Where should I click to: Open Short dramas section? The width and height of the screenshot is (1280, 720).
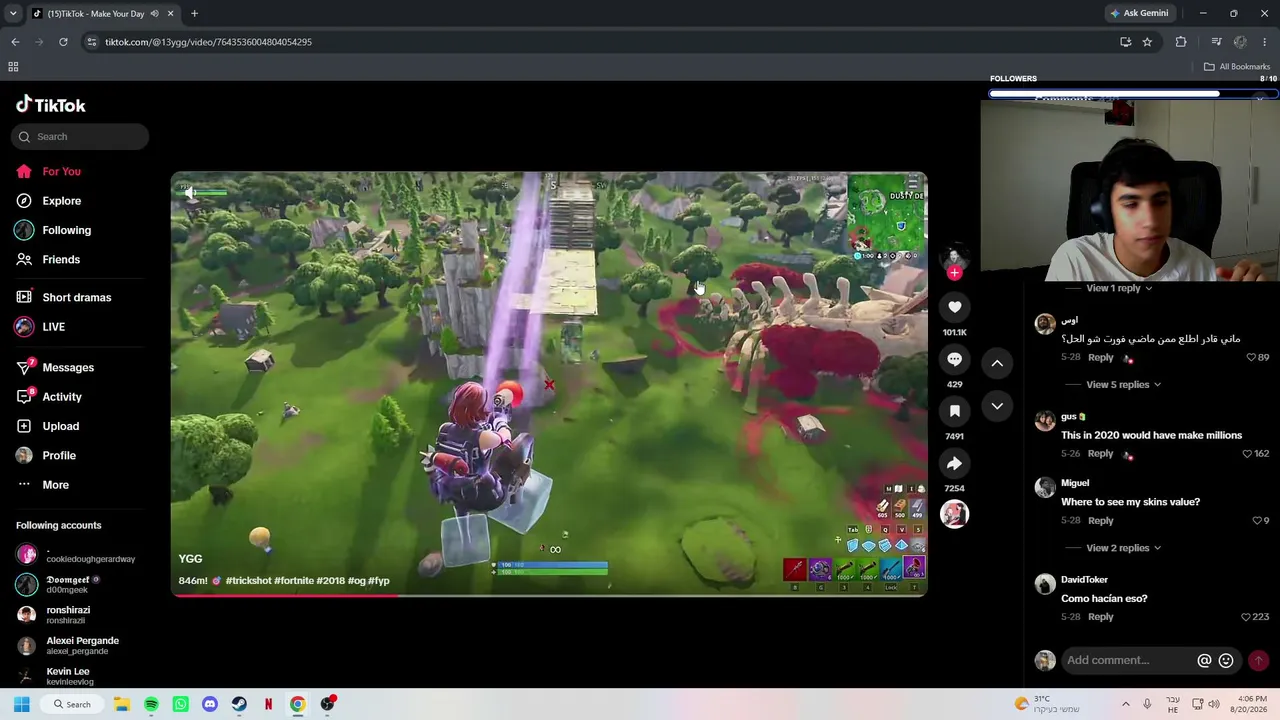(76, 298)
